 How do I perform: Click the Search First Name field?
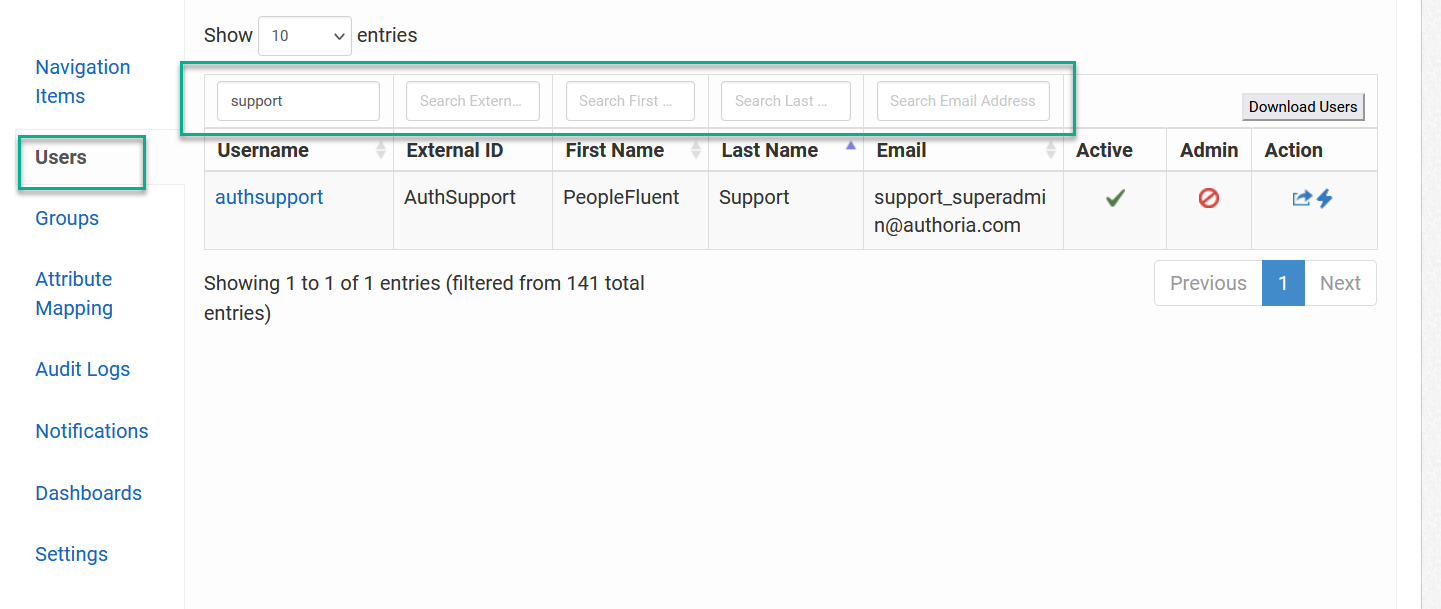click(630, 101)
